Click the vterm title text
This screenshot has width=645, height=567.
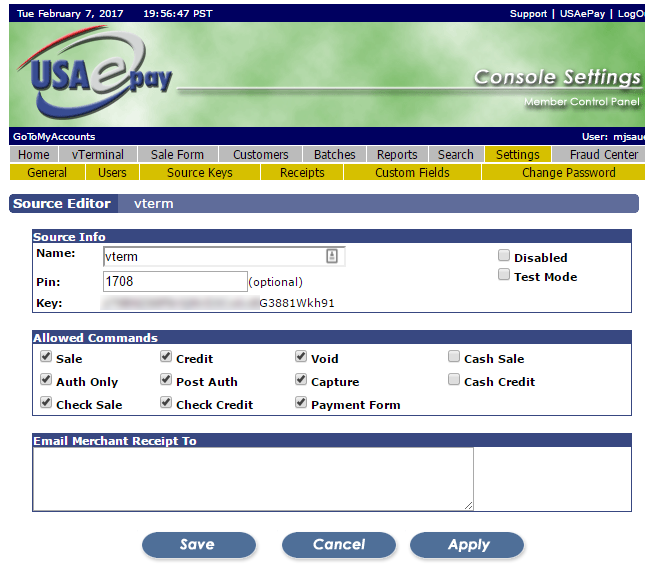[153, 204]
